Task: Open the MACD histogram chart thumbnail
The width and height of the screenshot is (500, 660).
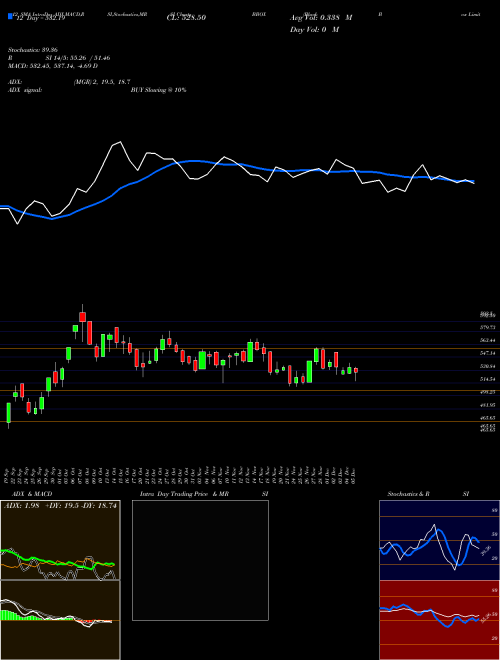Action: click(x=60, y=620)
